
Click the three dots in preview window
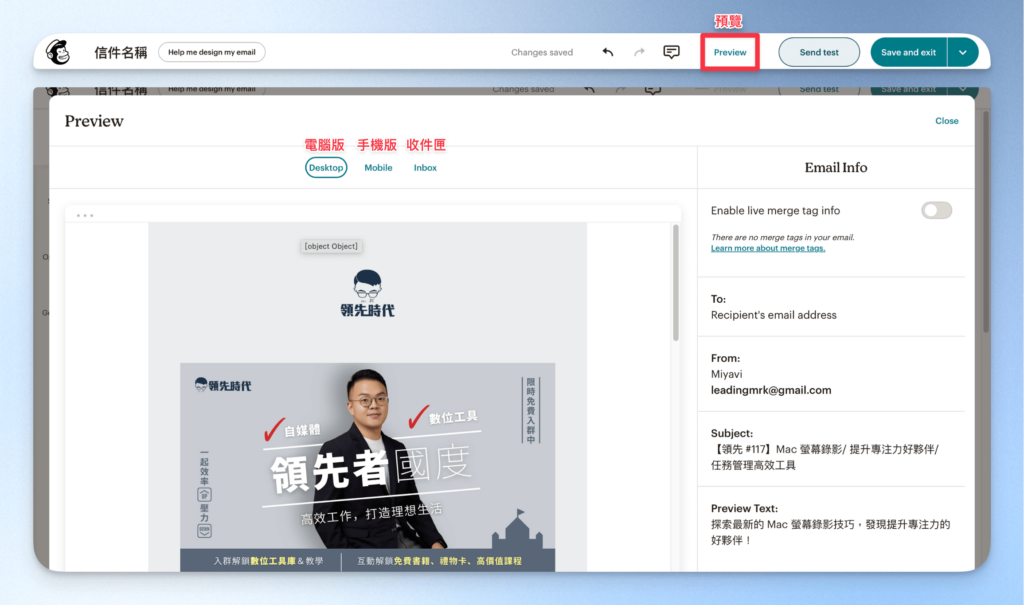[x=85, y=215]
